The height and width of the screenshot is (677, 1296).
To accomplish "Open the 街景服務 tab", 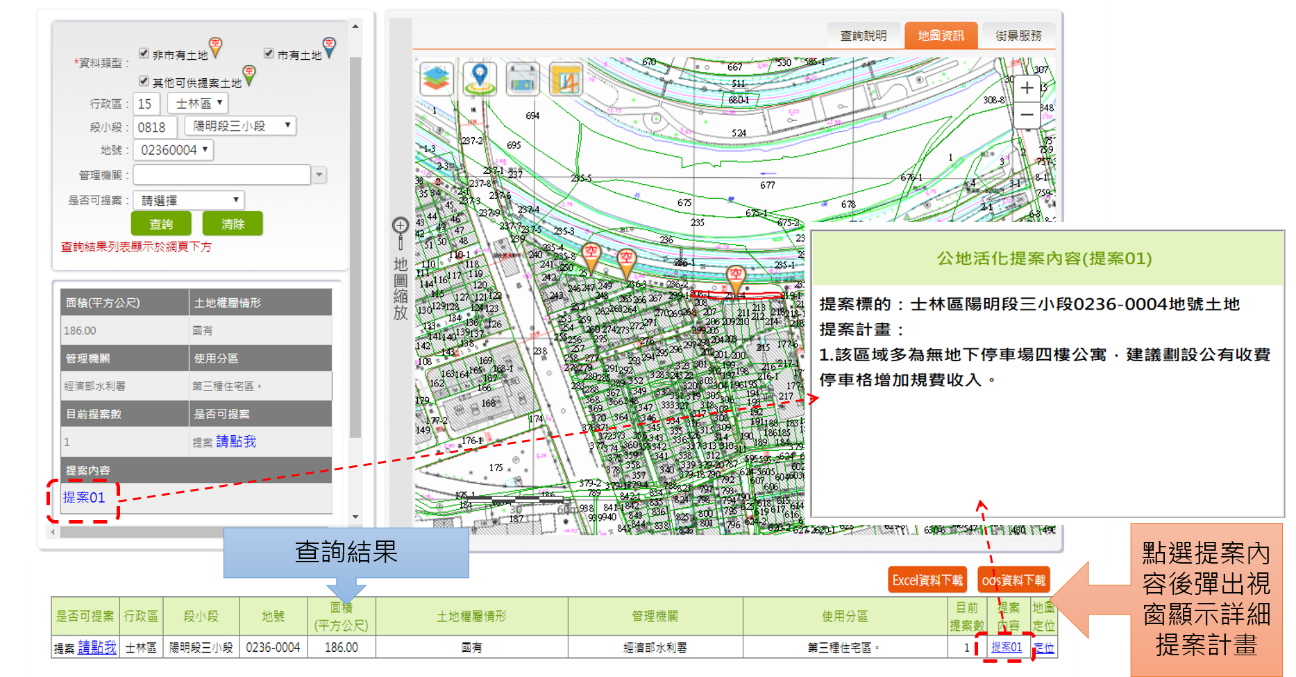I will point(1018,35).
